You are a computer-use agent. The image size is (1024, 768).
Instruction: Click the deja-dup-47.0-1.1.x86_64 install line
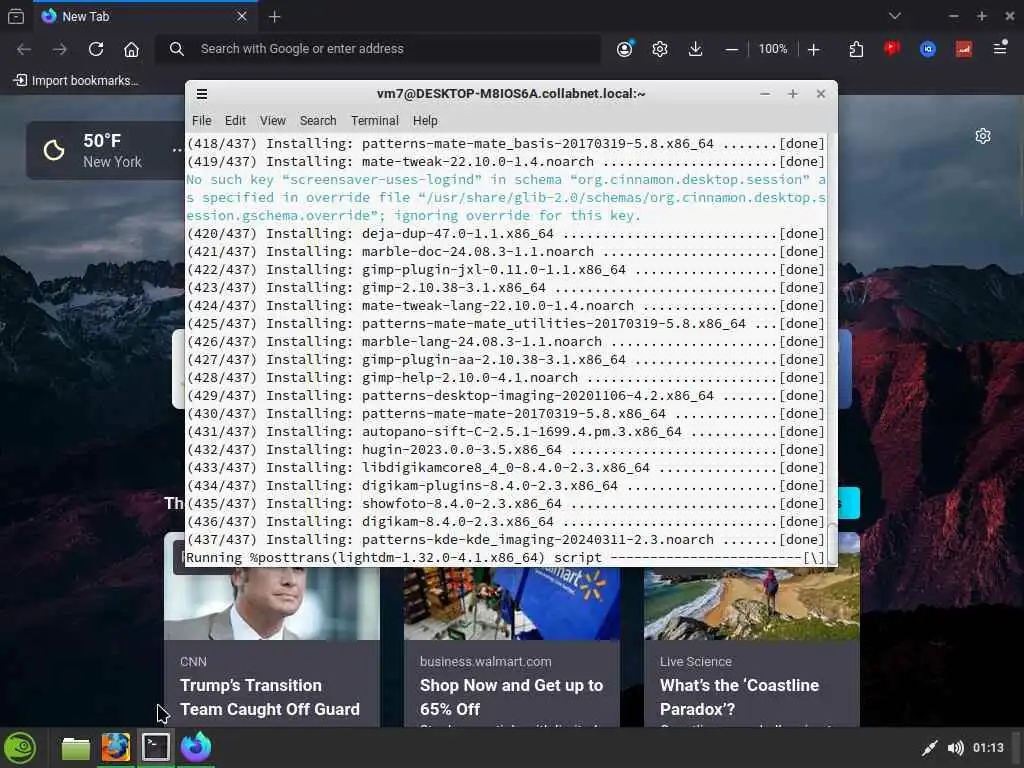coord(505,234)
